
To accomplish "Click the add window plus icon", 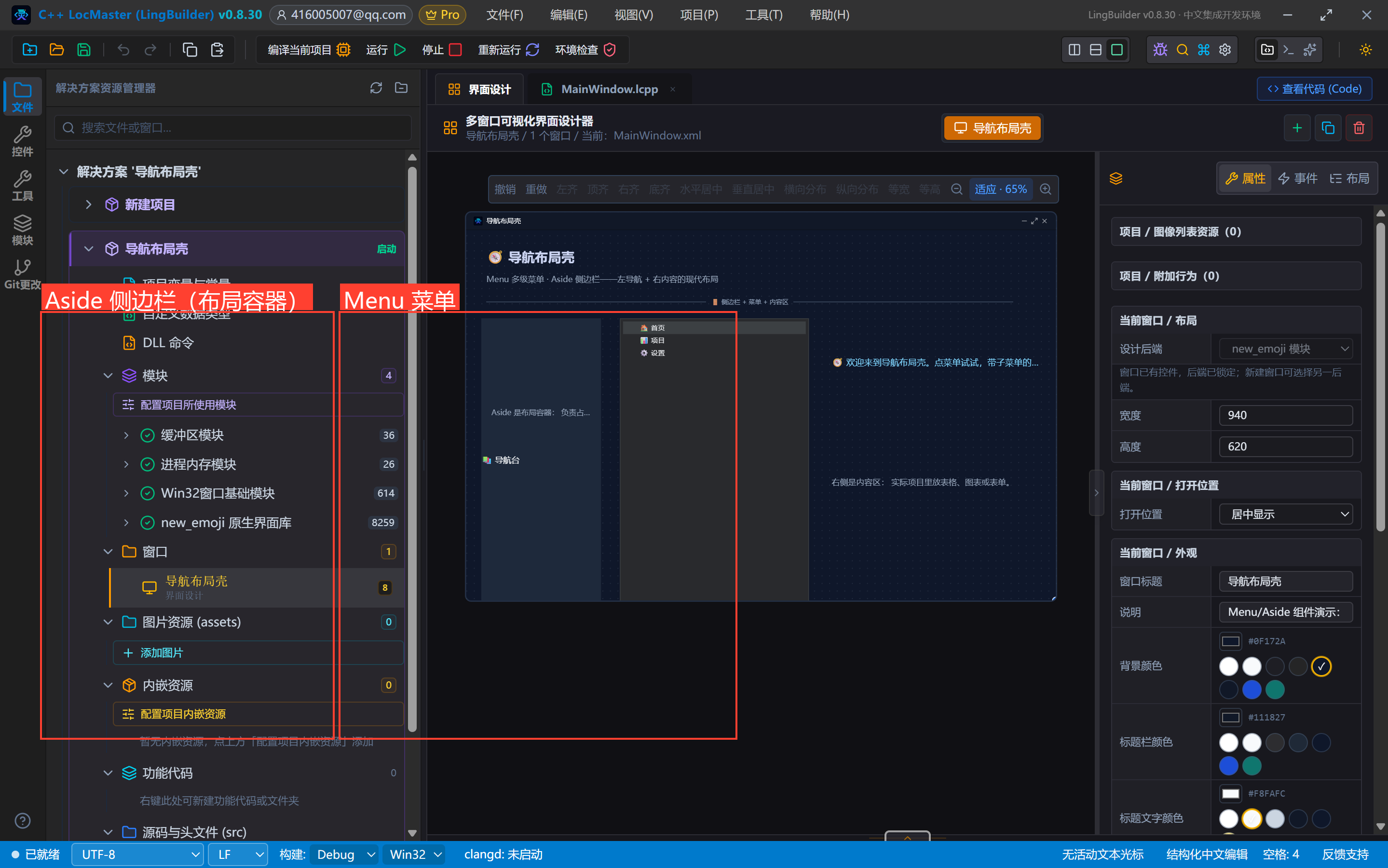I will click(1297, 128).
